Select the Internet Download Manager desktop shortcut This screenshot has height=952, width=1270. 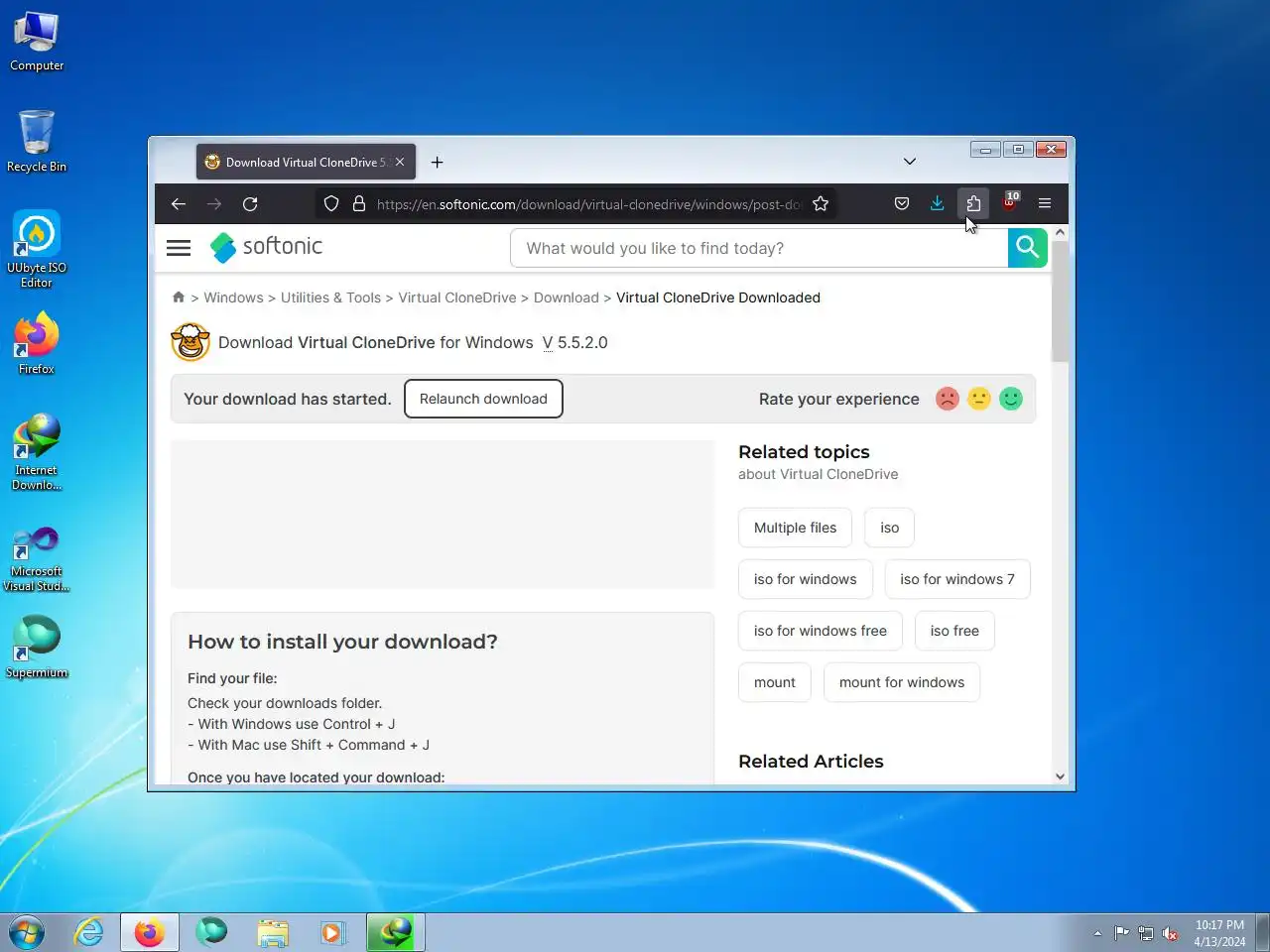37,453
